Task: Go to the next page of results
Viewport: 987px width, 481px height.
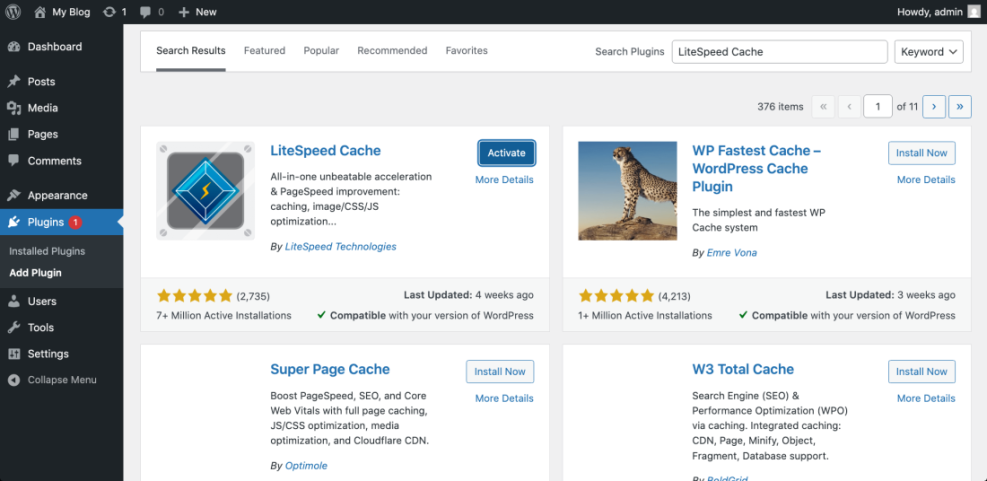Action: pos(934,106)
